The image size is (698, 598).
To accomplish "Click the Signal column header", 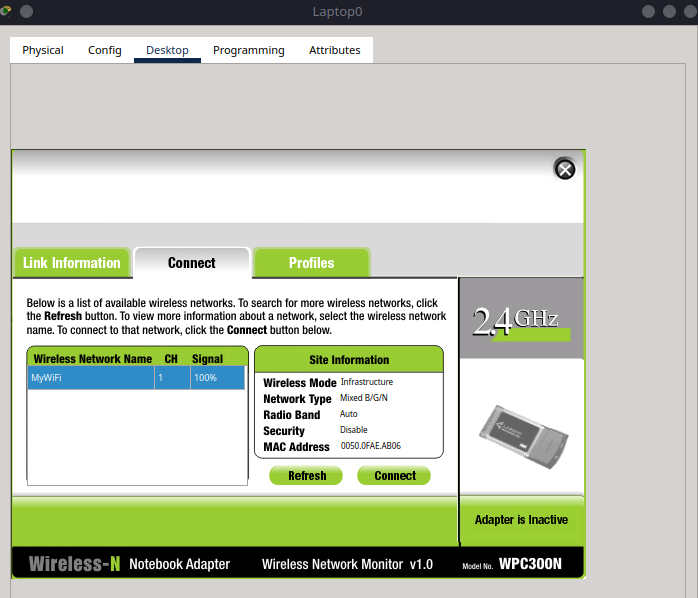I will click(207, 359).
